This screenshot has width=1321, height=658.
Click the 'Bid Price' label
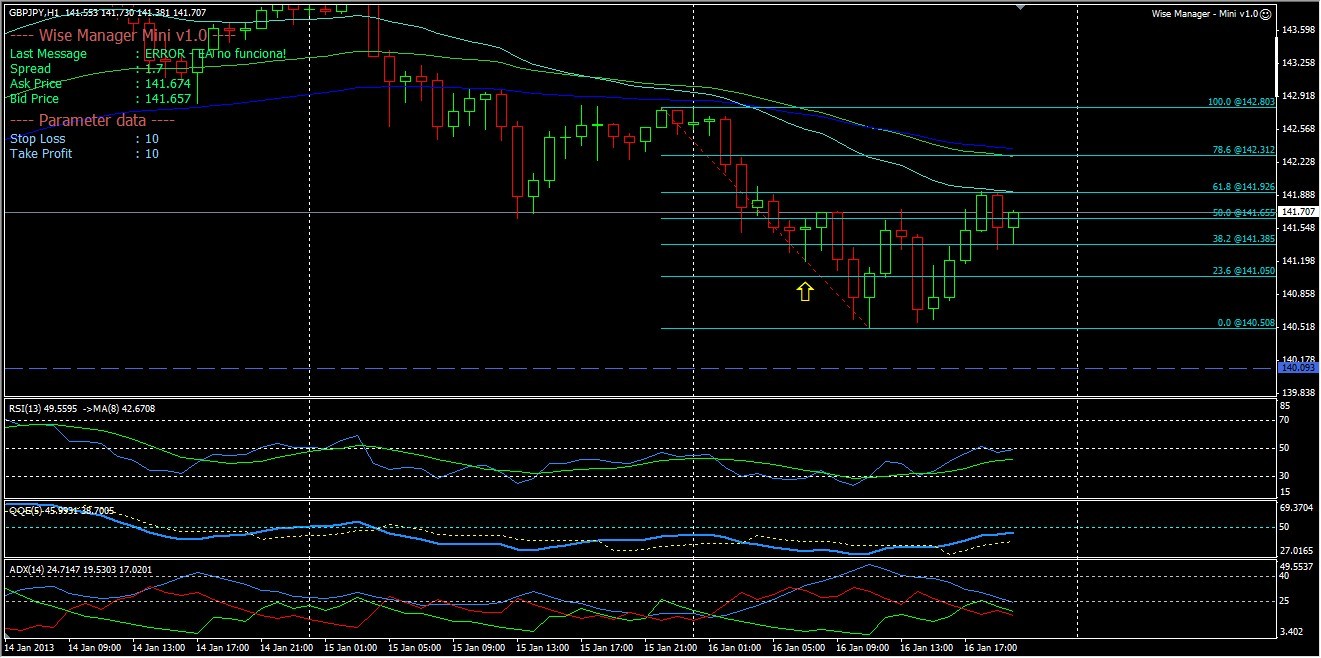[35, 99]
